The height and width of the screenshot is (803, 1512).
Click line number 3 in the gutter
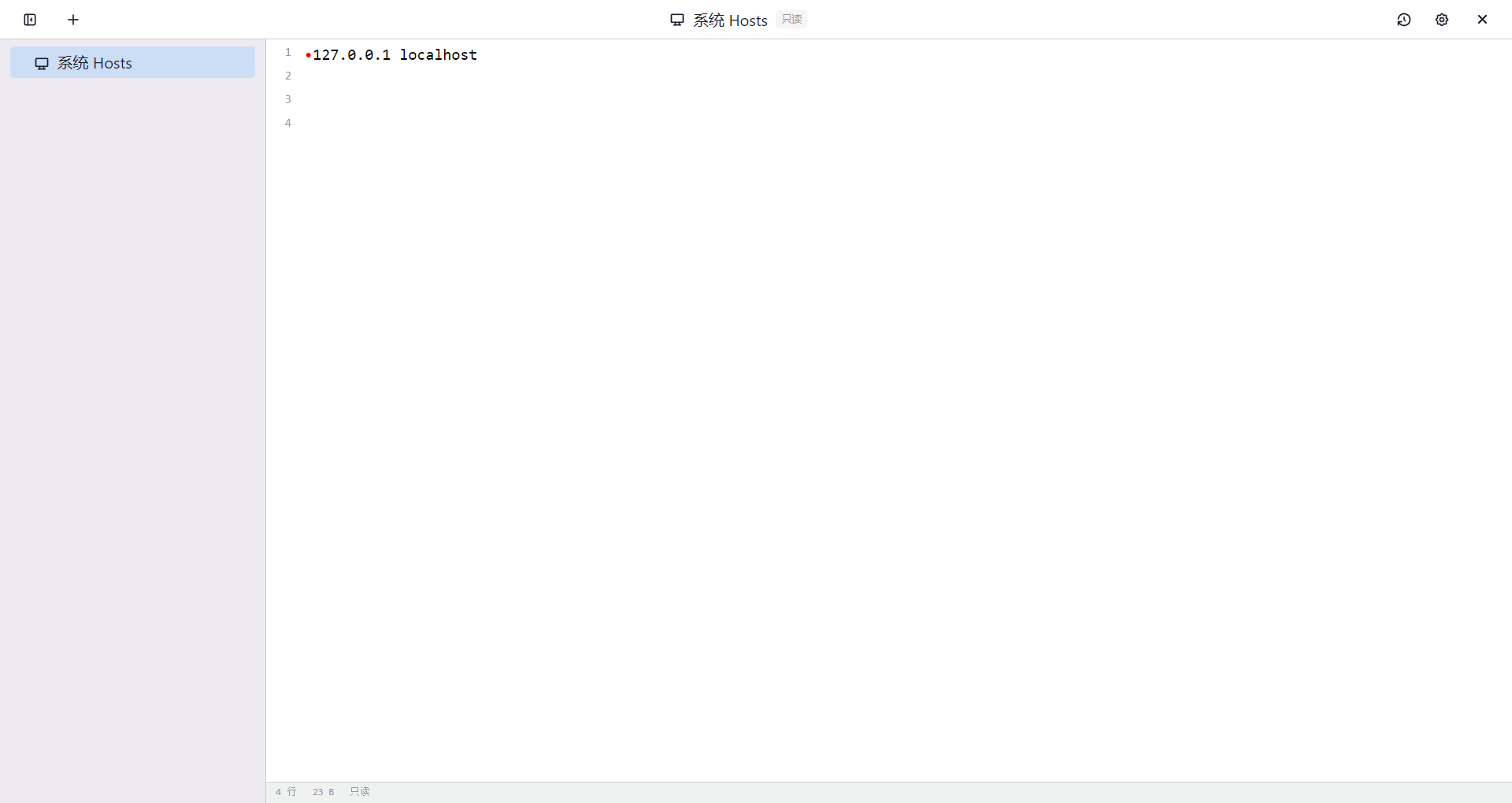click(x=288, y=99)
